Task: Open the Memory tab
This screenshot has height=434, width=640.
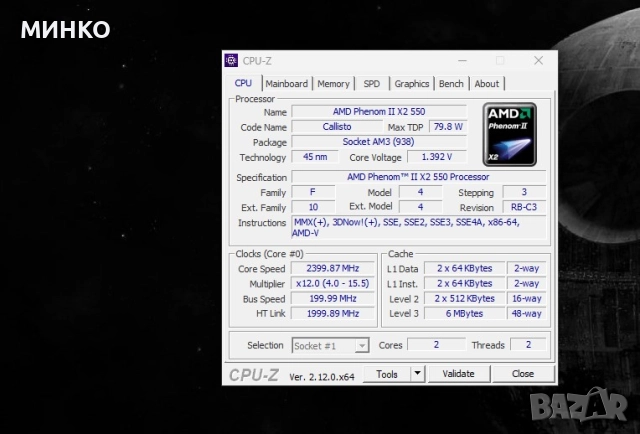Action: pos(333,84)
